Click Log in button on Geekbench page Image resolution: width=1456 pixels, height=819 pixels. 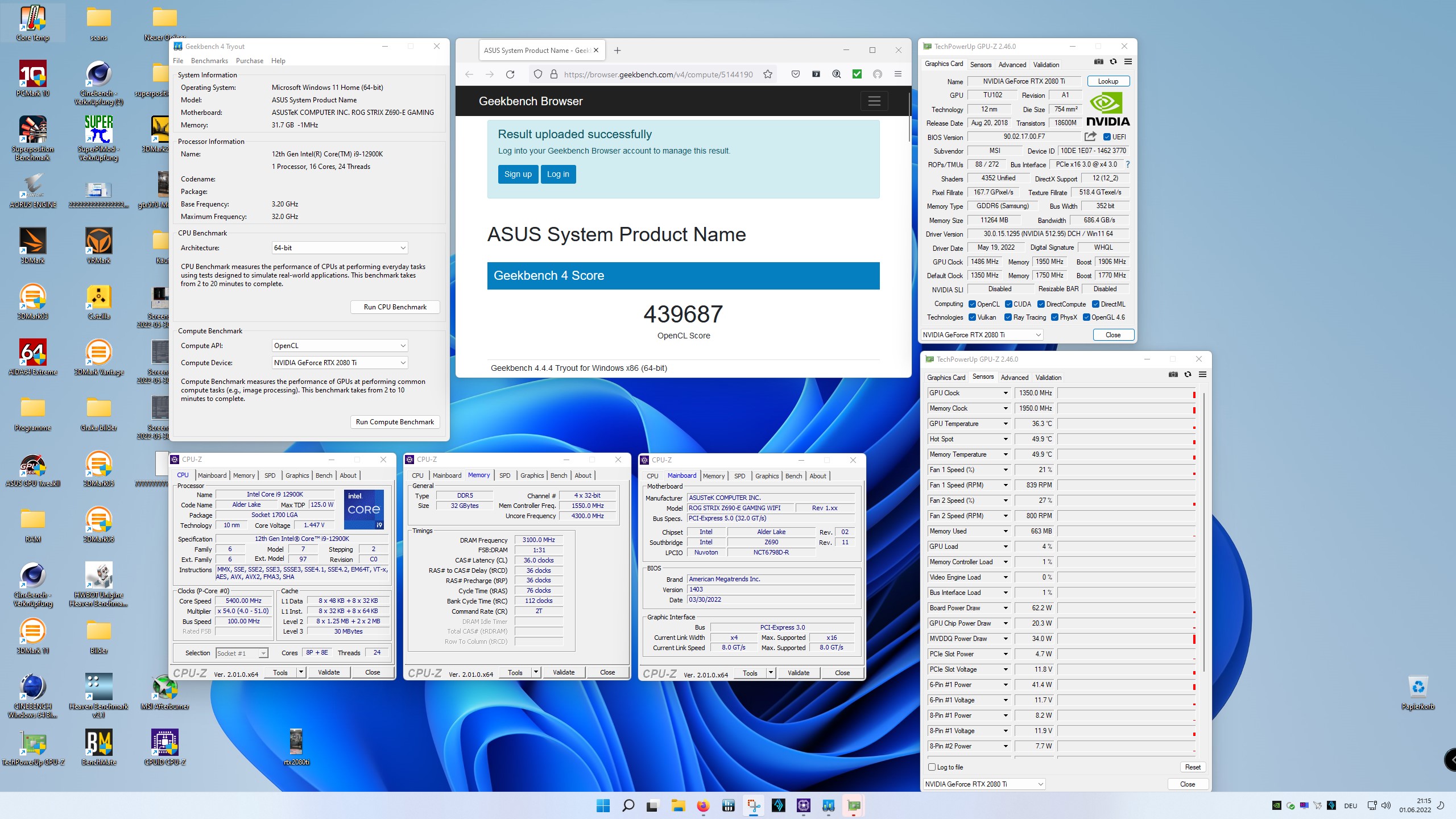pos(558,174)
